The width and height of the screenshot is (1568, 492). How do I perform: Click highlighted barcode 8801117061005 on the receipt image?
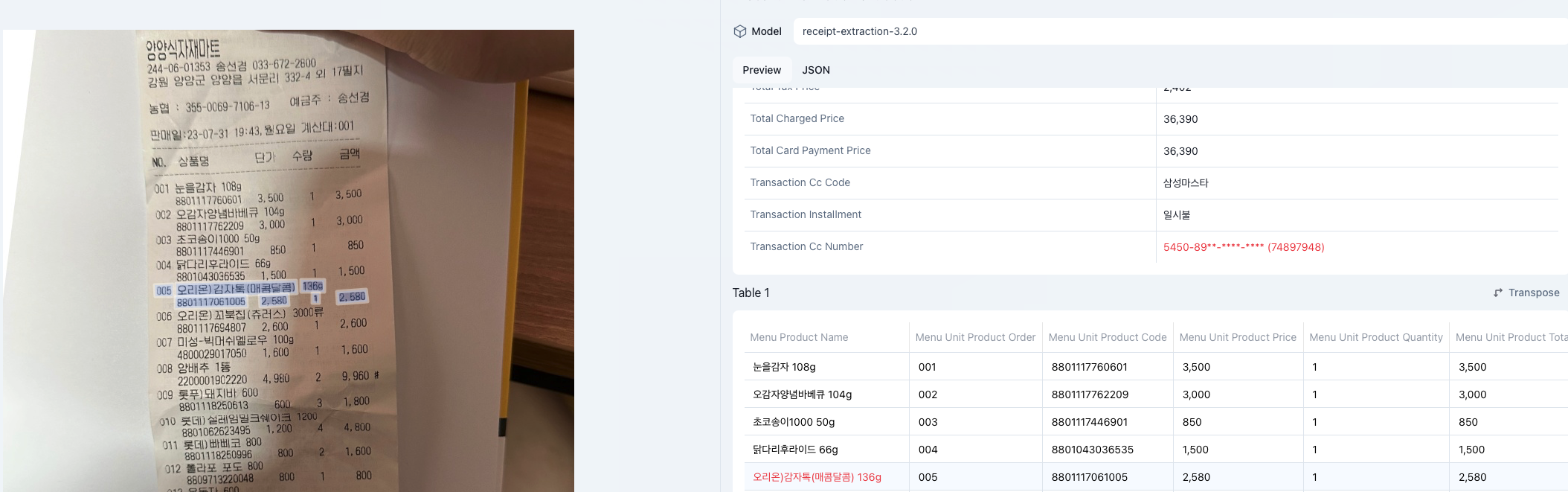point(211,302)
